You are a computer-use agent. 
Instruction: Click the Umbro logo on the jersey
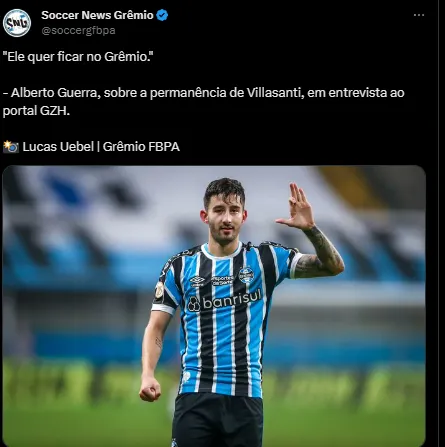(197, 282)
